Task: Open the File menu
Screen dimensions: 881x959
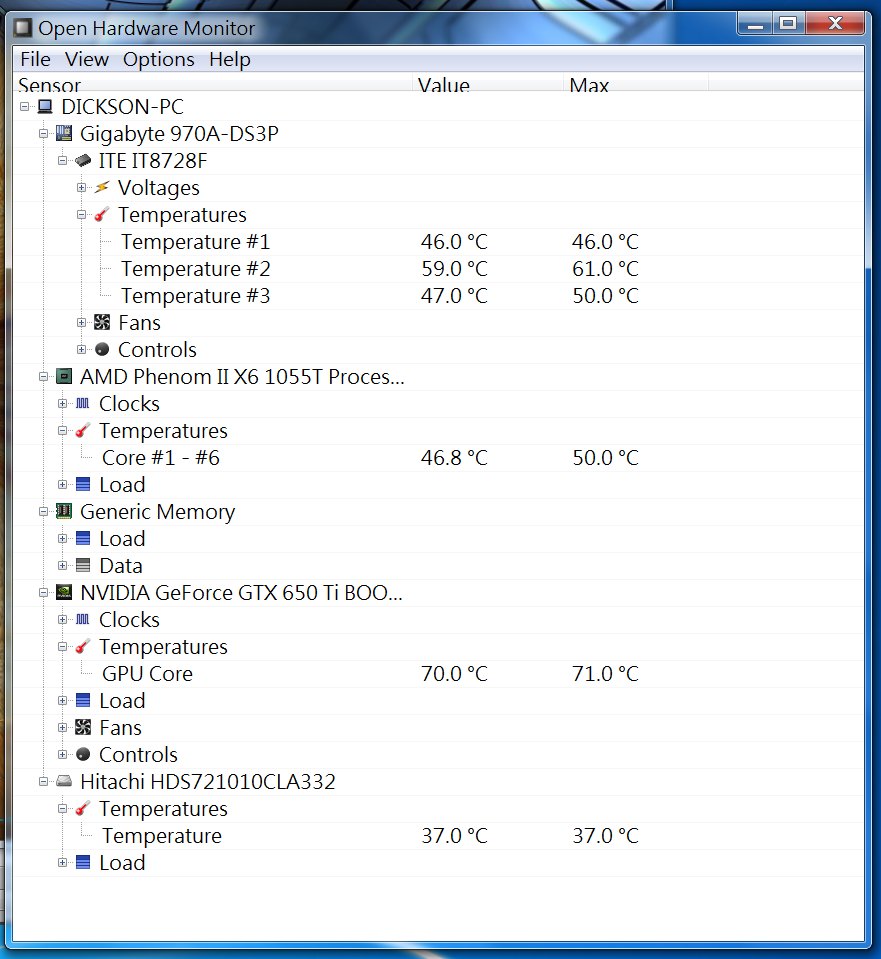Action: click(x=35, y=59)
